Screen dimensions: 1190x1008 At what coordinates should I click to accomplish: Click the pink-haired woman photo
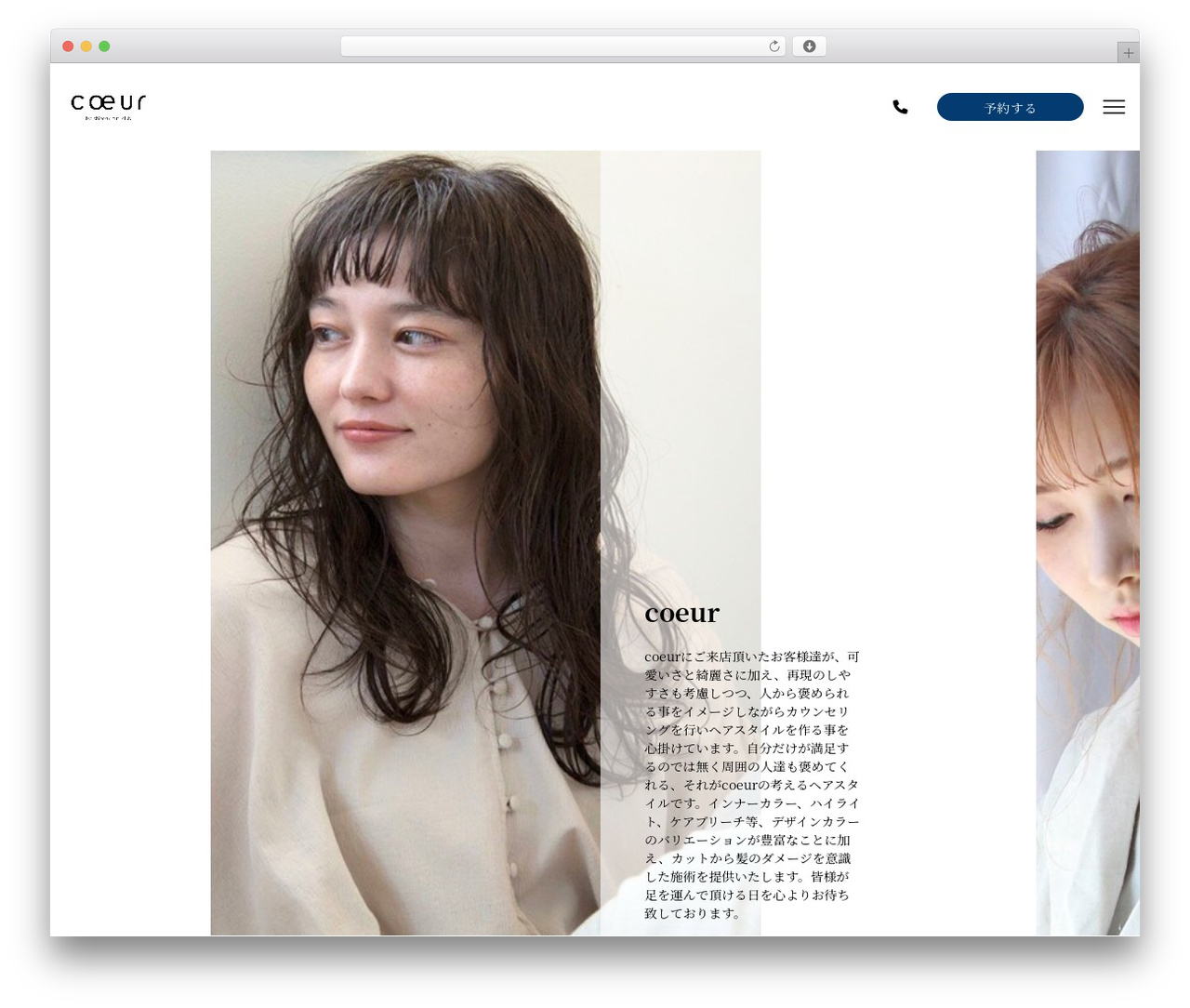pyautogui.click(x=1088, y=543)
